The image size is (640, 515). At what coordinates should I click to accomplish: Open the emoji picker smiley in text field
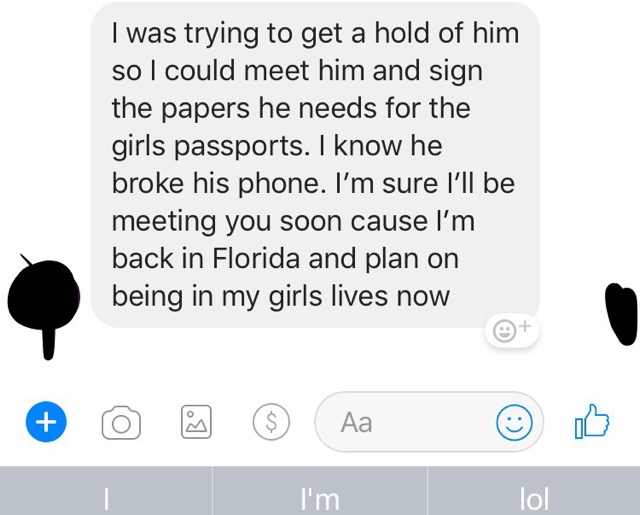pos(514,422)
